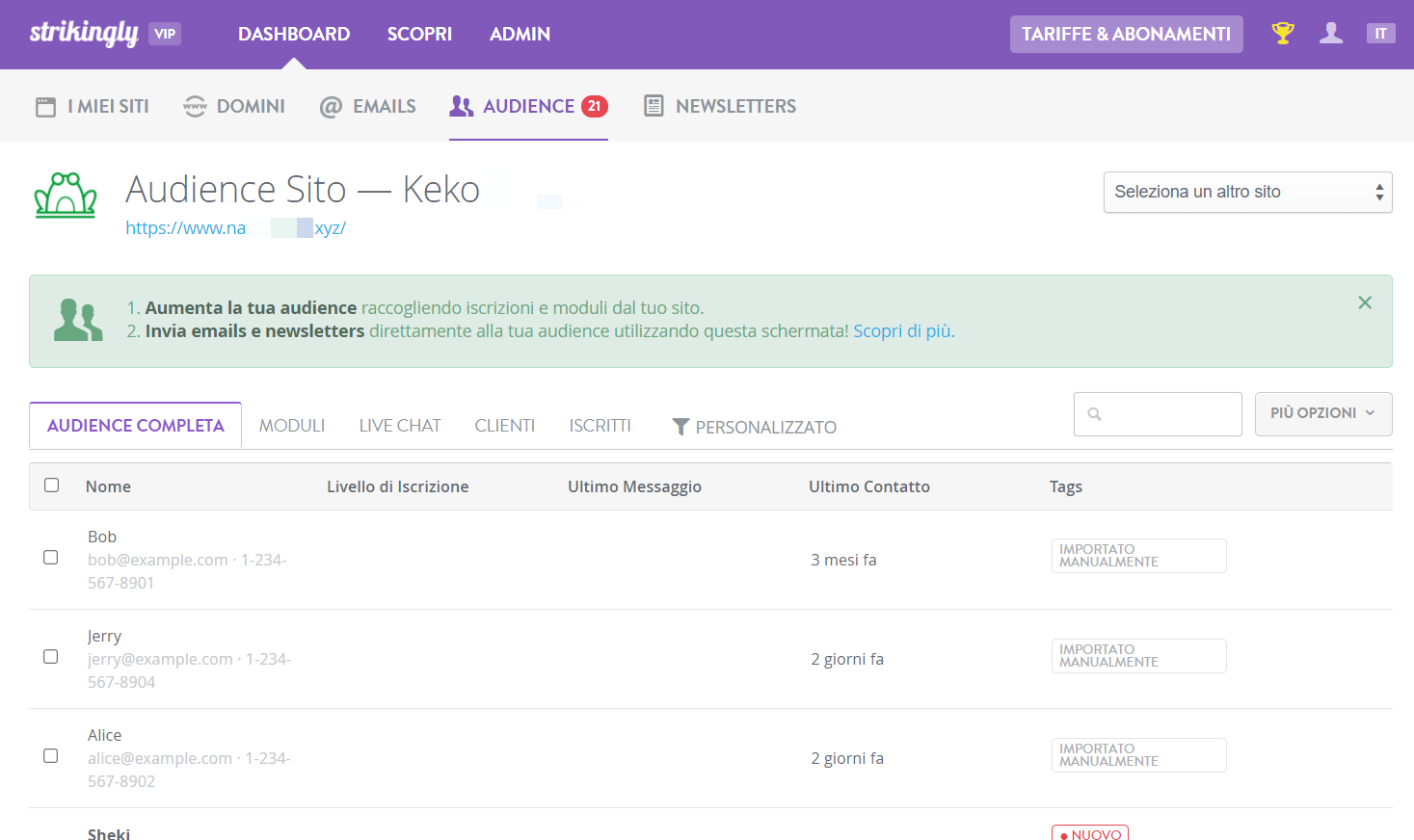
Task: Open the site URL link
Action: pyautogui.click(x=235, y=228)
